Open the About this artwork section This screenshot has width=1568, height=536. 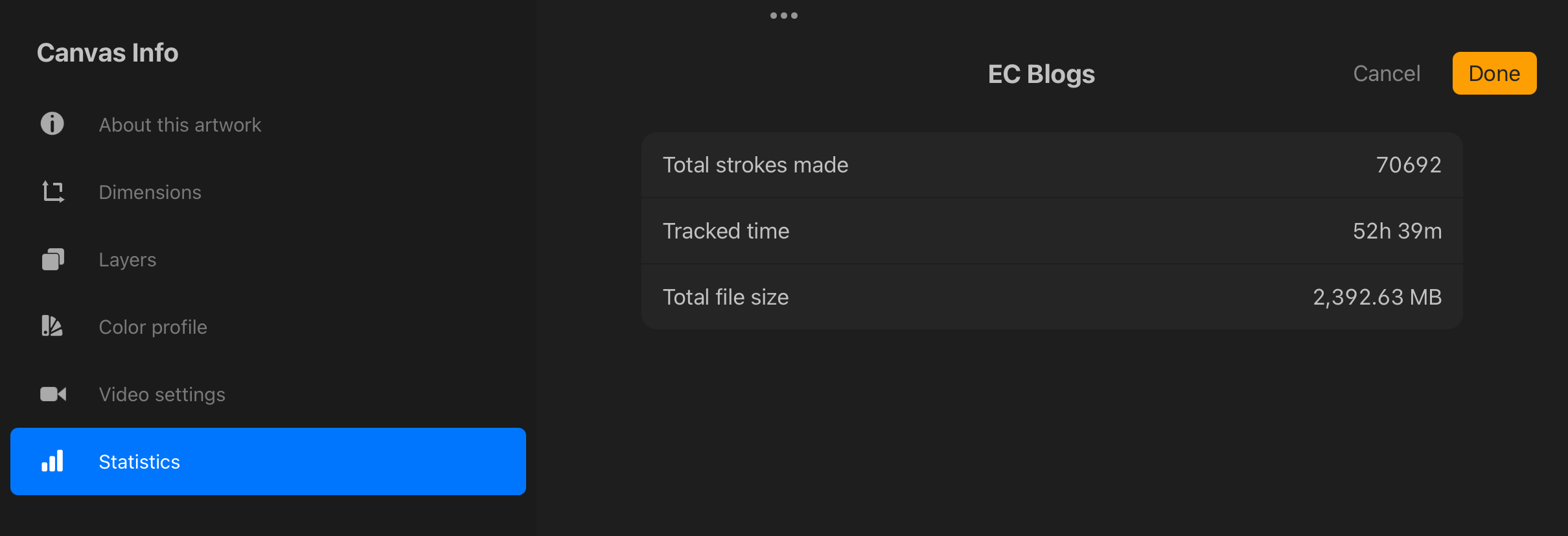[180, 124]
